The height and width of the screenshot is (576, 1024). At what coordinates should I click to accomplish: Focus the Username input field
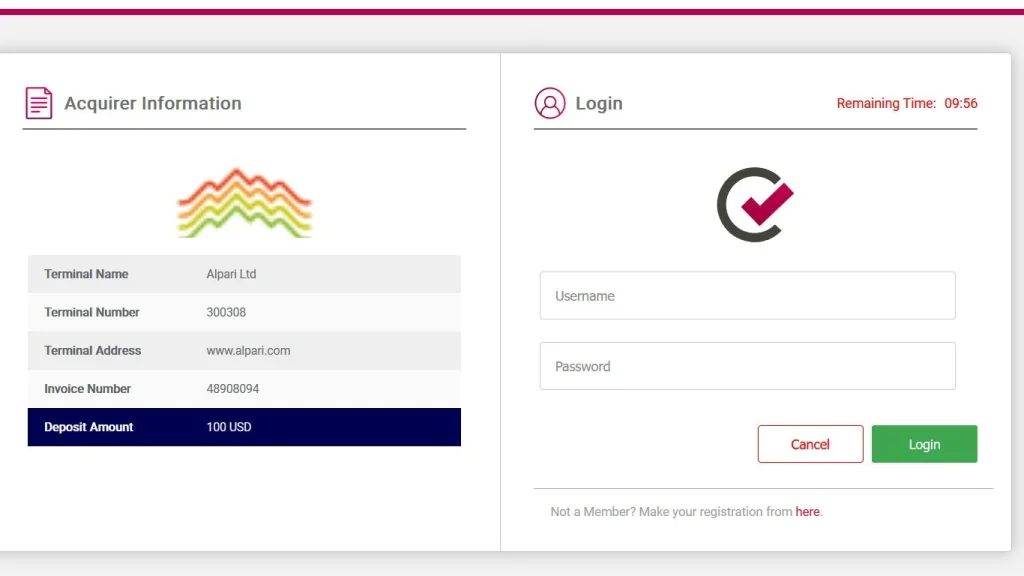coord(747,296)
